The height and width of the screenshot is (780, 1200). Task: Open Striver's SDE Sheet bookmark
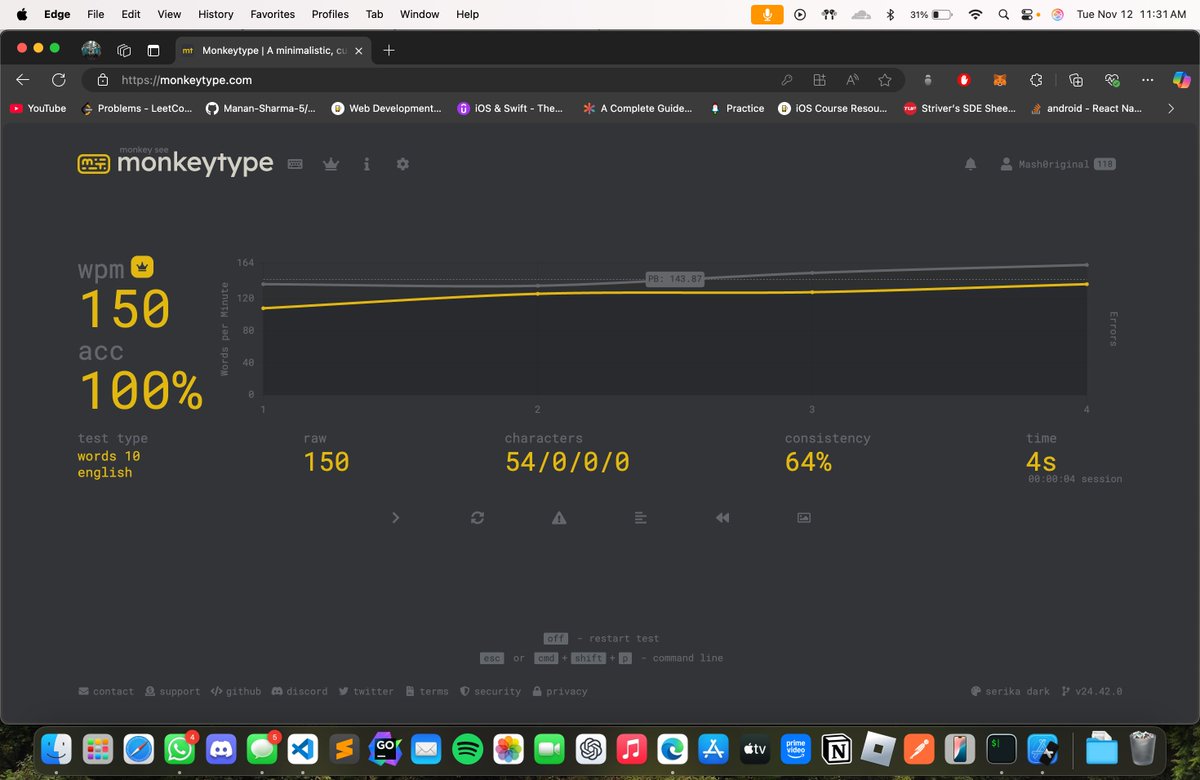pos(959,108)
